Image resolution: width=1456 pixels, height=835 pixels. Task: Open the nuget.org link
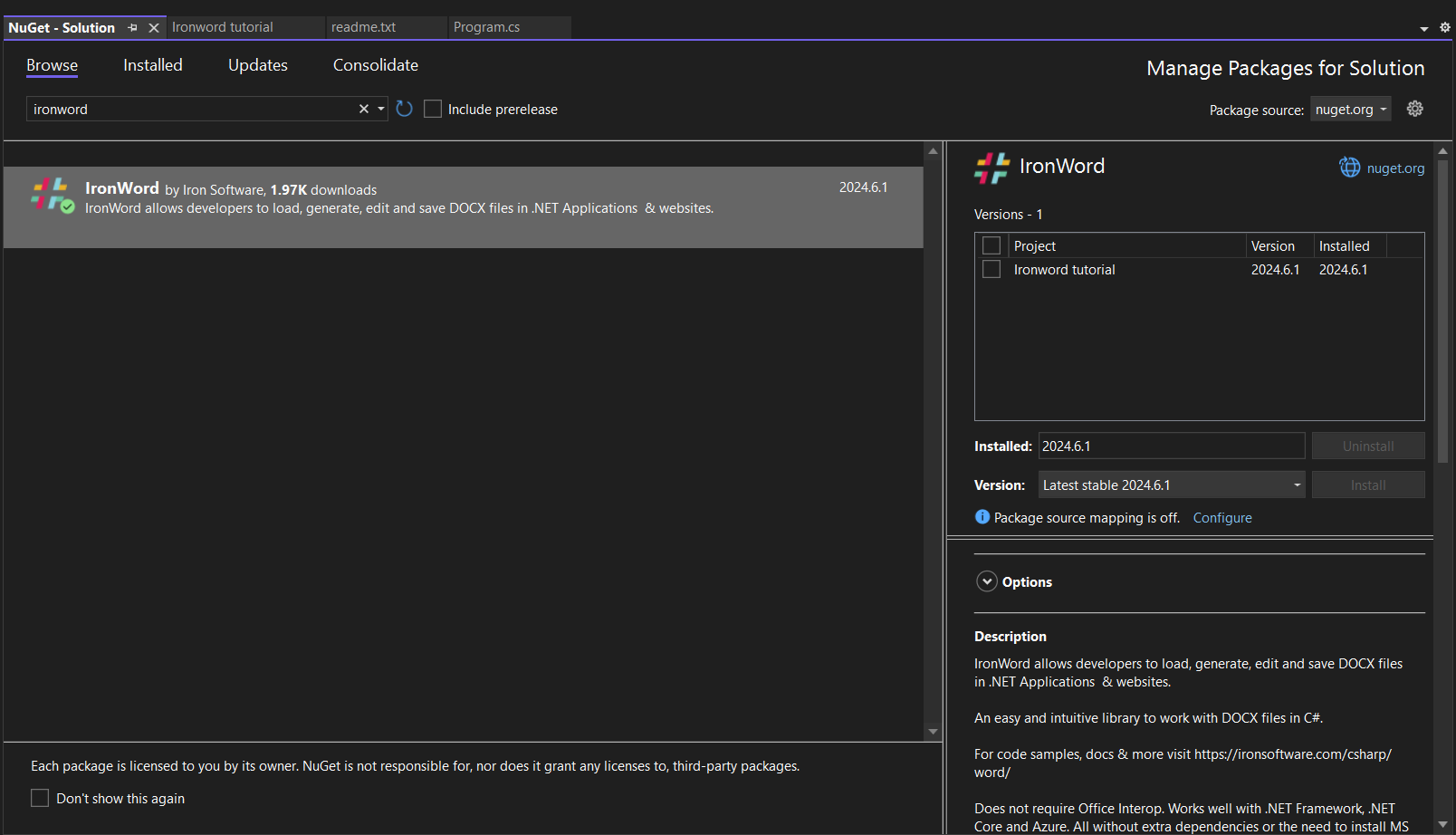(1395, 168)
